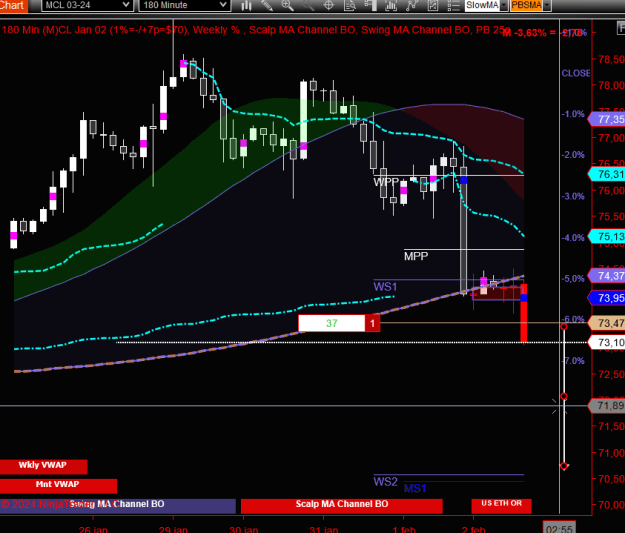Click the order quantity box showing 37
This screenshot has height=533, width=625.
pyautogui.click(x=332, y=323)
